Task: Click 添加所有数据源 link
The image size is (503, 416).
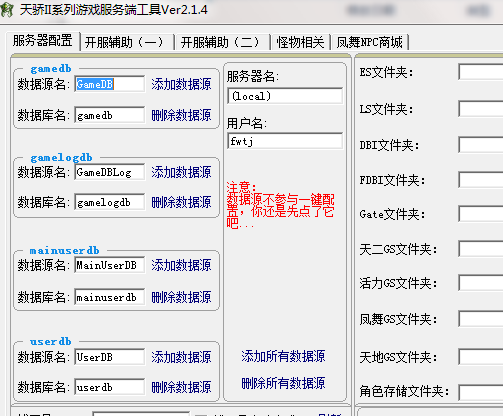Action: click(283, 356)
